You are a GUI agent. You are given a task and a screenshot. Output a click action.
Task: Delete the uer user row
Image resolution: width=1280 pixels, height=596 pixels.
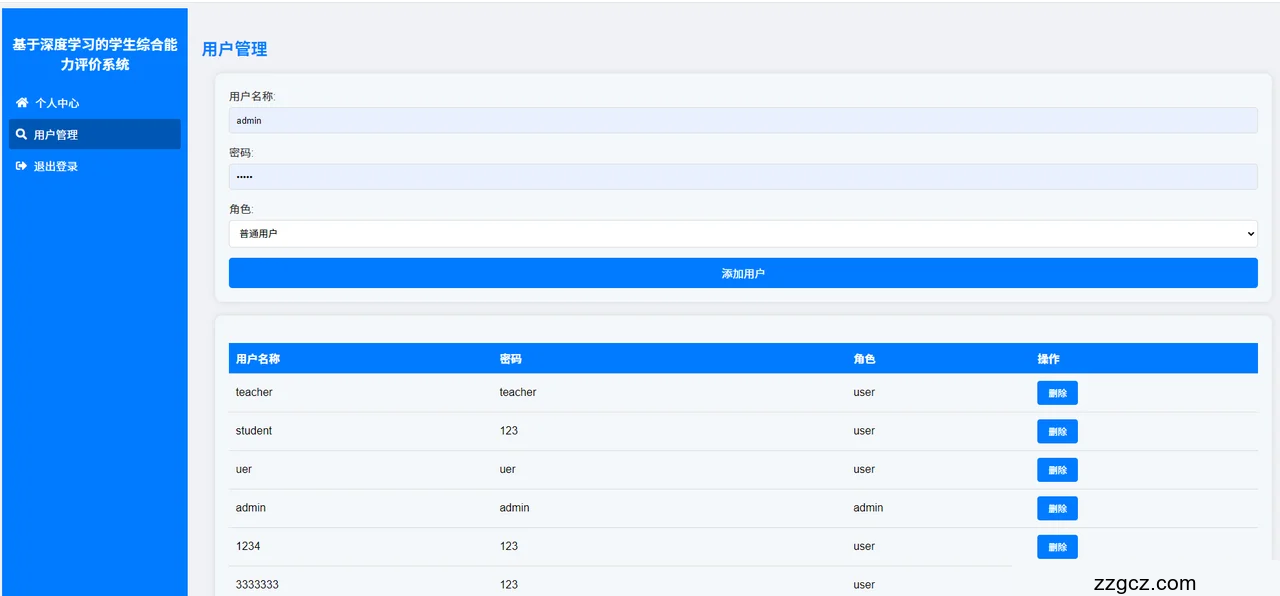[1057, 470]
